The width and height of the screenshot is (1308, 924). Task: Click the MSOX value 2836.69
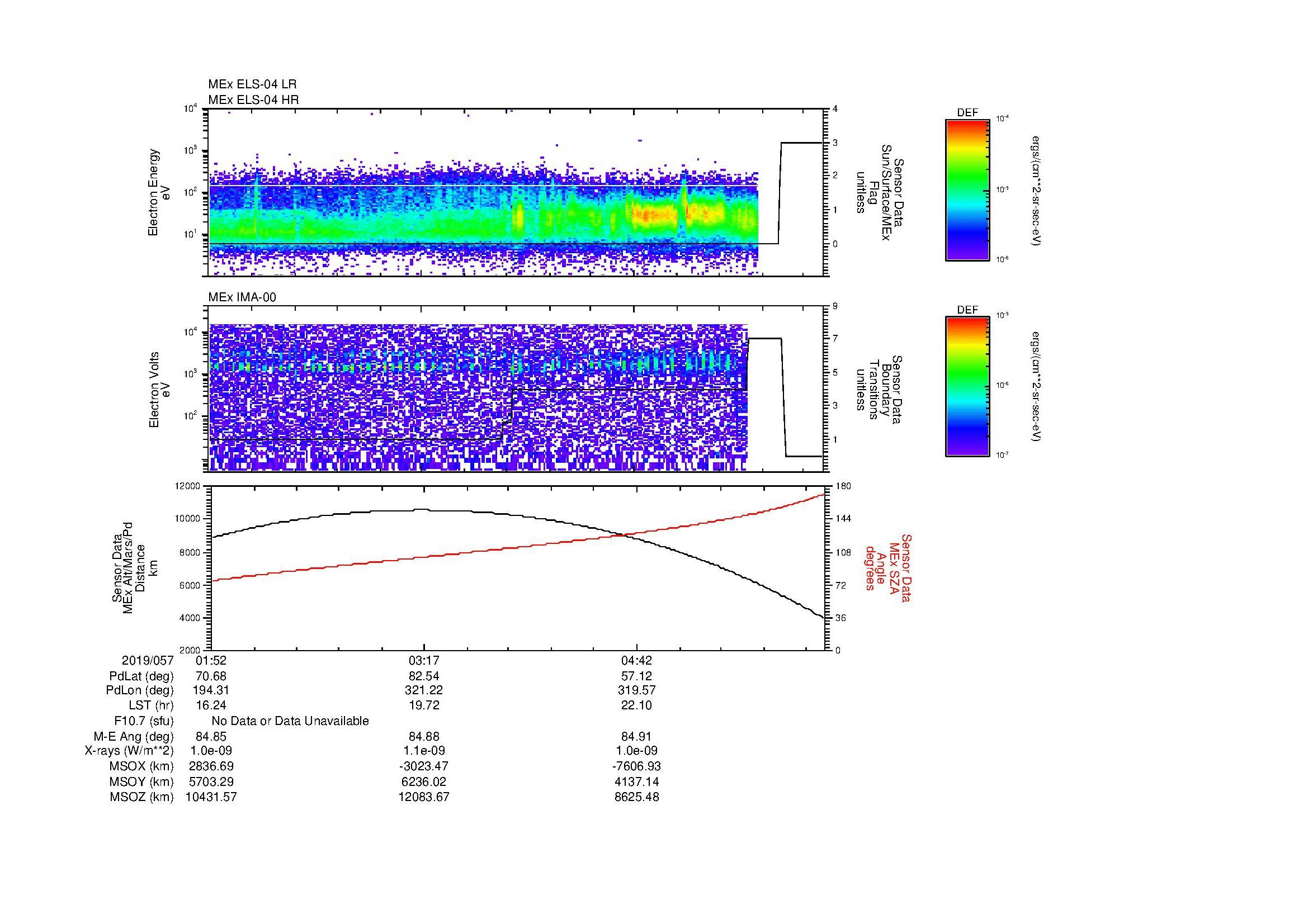click(211, 766)
